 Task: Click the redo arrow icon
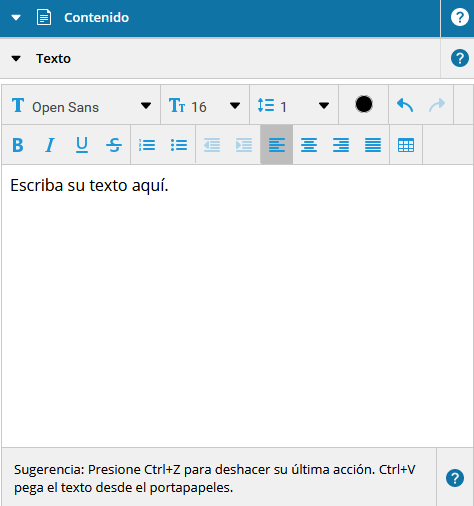(437, 105)
